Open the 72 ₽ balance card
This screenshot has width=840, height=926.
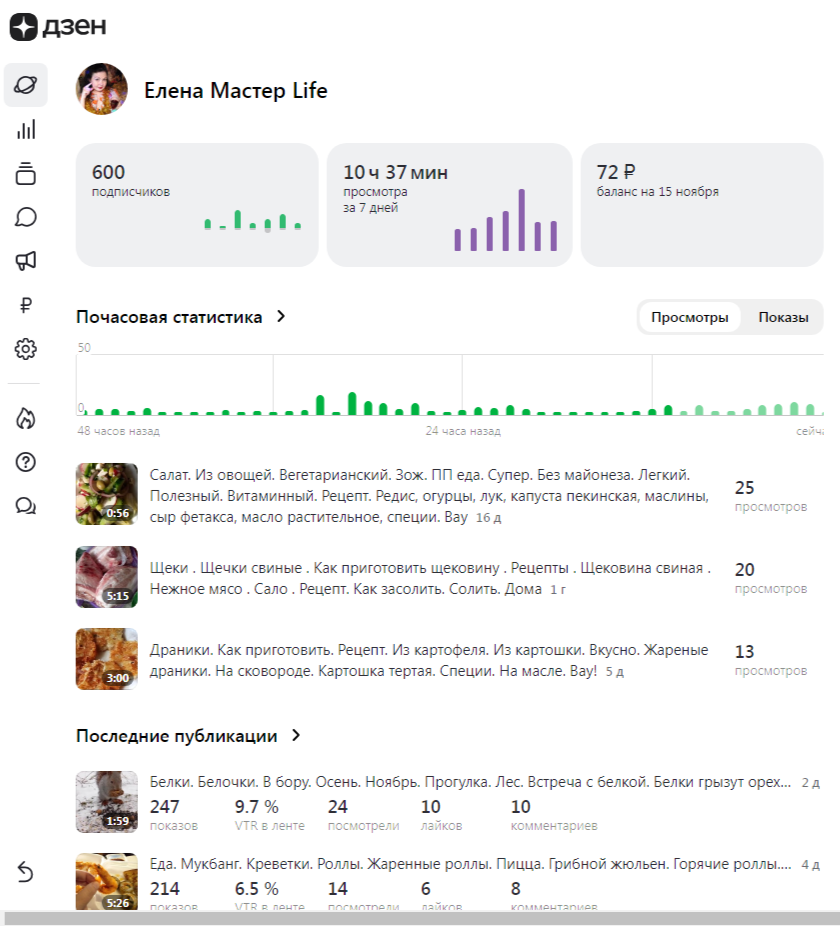(x=709, y=205)
